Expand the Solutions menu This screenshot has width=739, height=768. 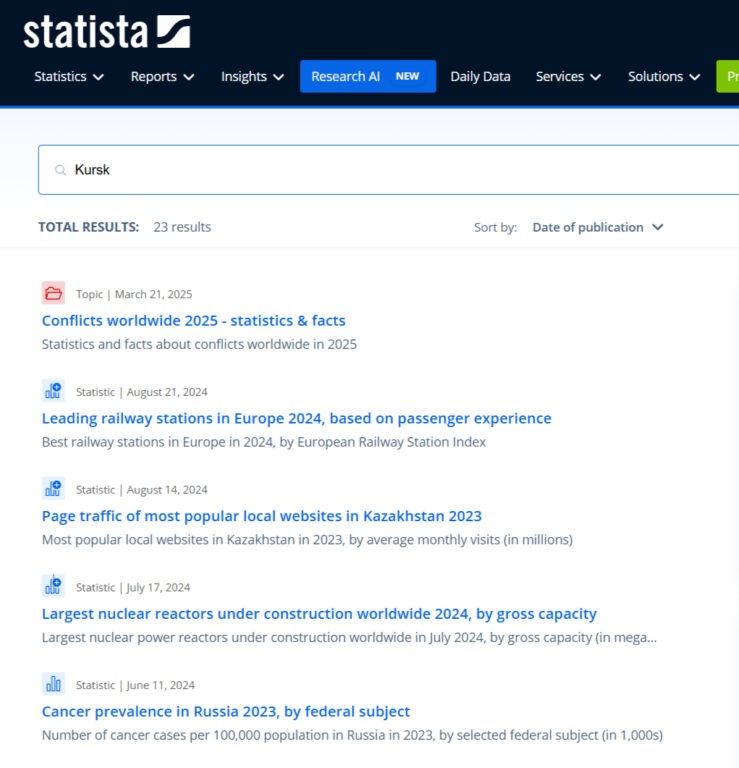point(664,76)
